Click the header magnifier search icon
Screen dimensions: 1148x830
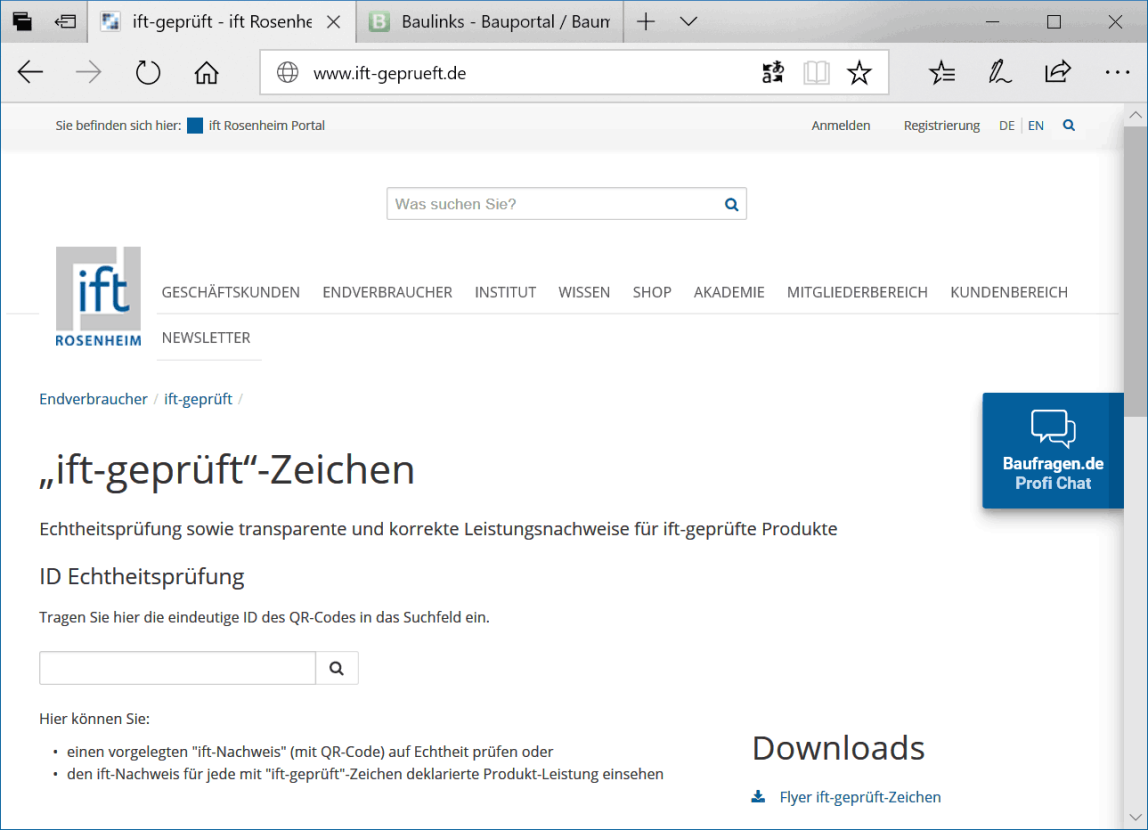pos(1069,125)
